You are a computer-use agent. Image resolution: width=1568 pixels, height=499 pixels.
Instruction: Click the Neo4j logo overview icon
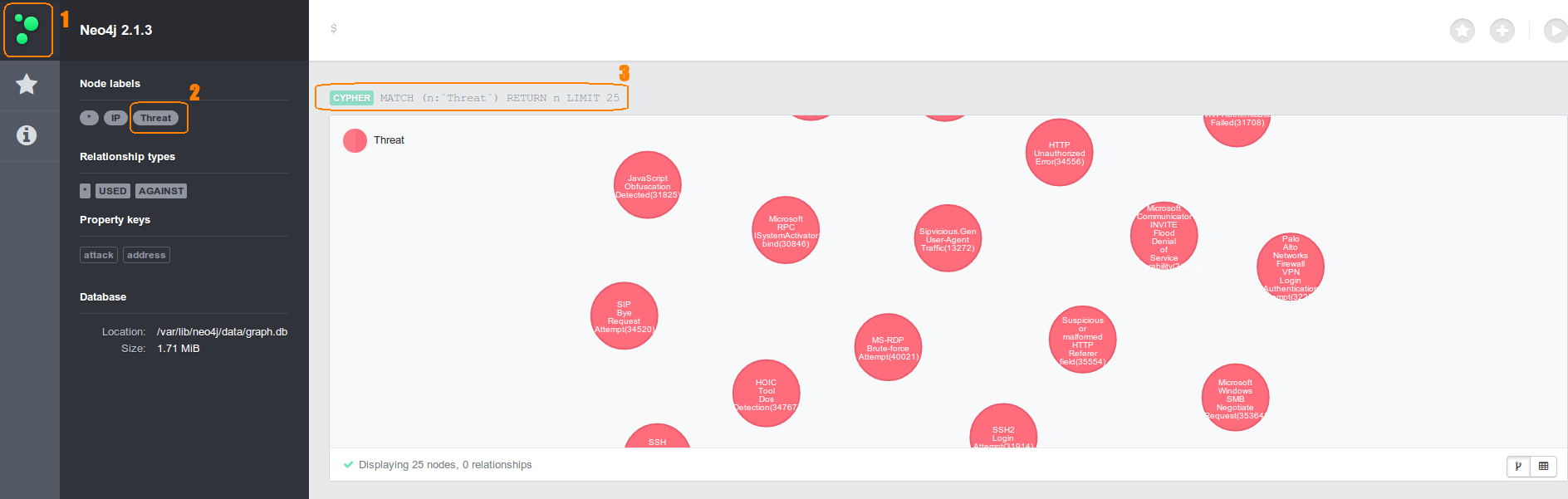[27, 30]
